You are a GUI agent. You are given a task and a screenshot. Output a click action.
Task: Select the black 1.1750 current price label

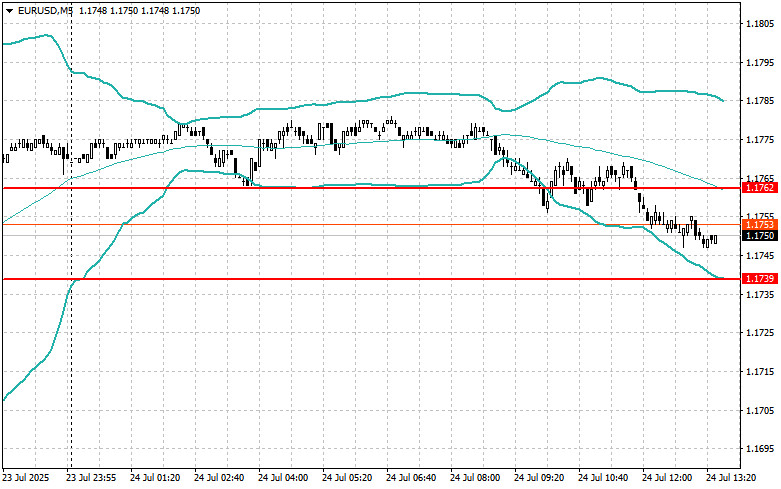(x=759, y=236)
